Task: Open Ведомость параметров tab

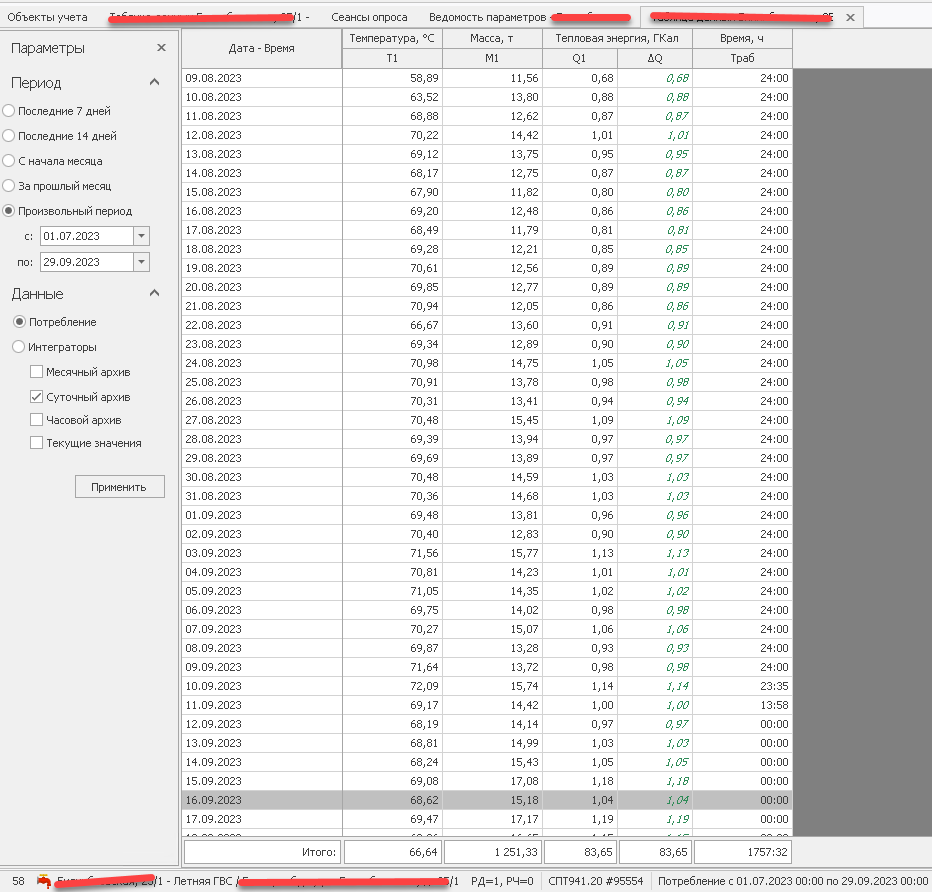Action: click(528, 17)
